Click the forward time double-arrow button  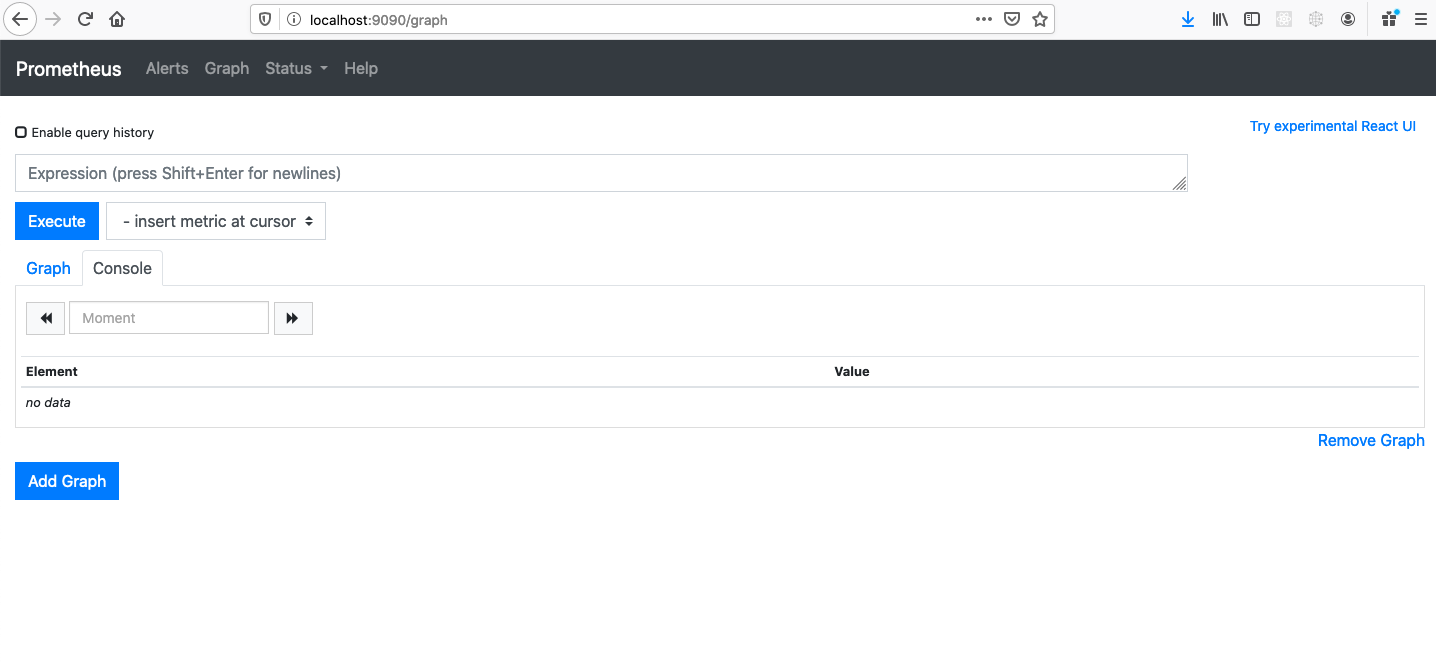[x=293, y=318]
